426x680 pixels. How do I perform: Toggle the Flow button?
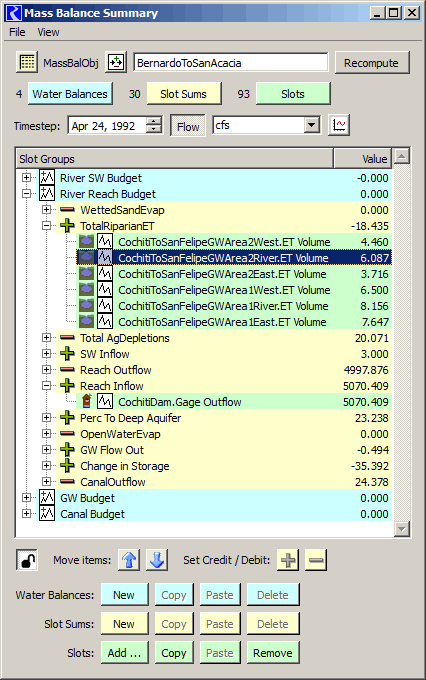[188, 126]
